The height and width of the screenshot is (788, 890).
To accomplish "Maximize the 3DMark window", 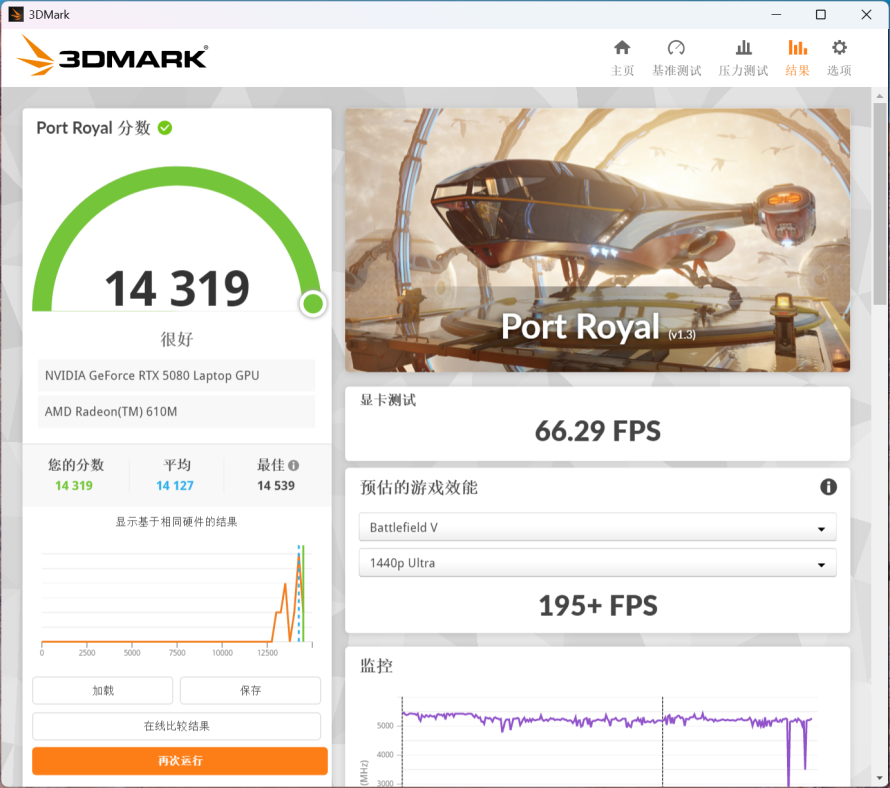I will pyautogui.click(x=821, y=14).
